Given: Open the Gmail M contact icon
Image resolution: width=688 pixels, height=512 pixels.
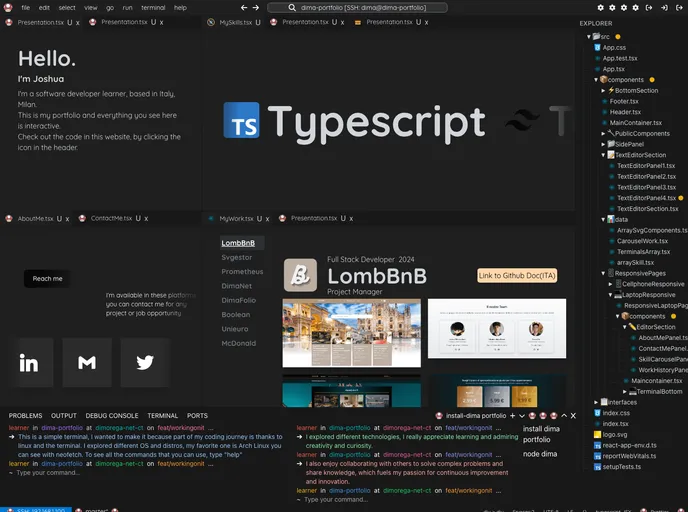Looking at the screenshot, I should pos(87,363).
